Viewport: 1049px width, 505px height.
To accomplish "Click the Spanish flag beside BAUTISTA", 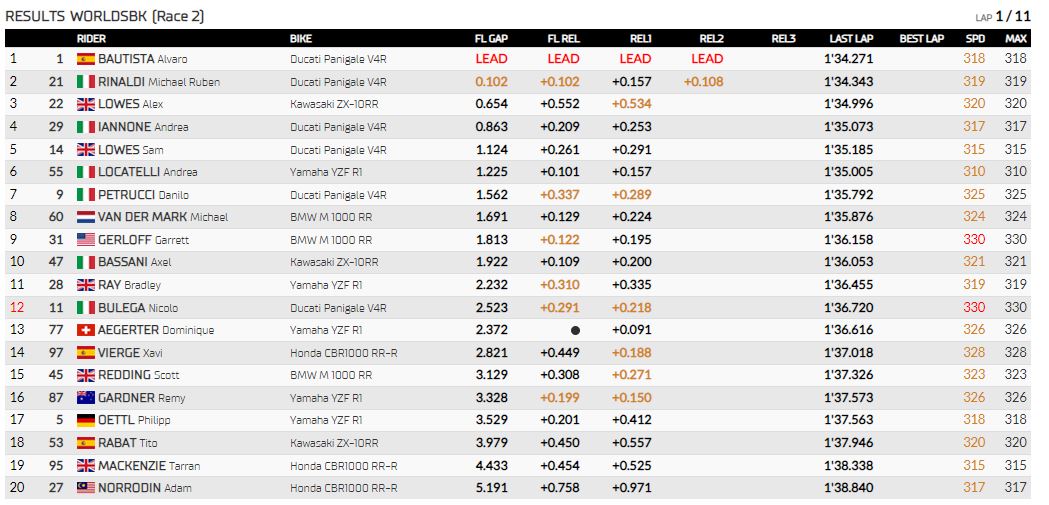I will pyautogui.click(x=86, y=59).
